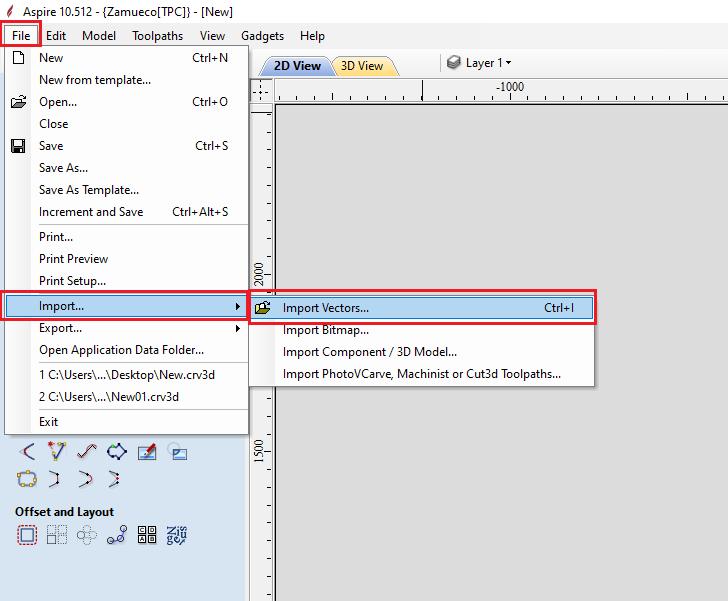Click the Offset and Layout section heading

[x=64, y=512]
